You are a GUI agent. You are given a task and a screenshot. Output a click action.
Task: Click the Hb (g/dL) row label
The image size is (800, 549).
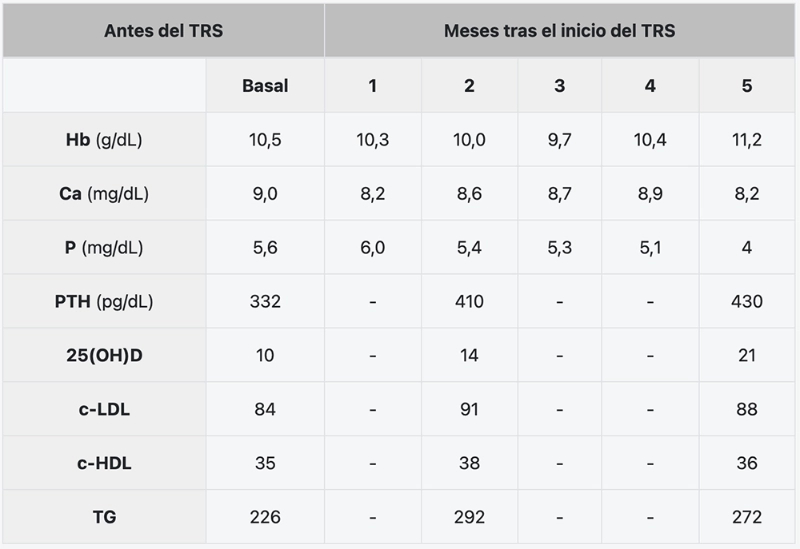point(104,140)
